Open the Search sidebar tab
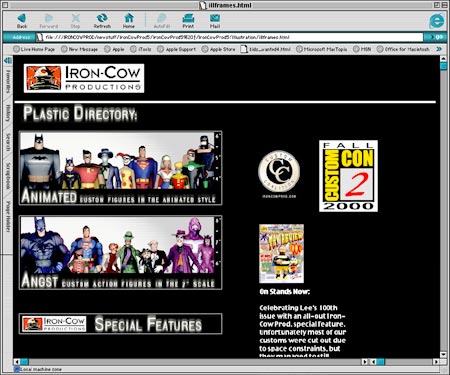This screenshot has height=375, width=450. pos(8,142)
